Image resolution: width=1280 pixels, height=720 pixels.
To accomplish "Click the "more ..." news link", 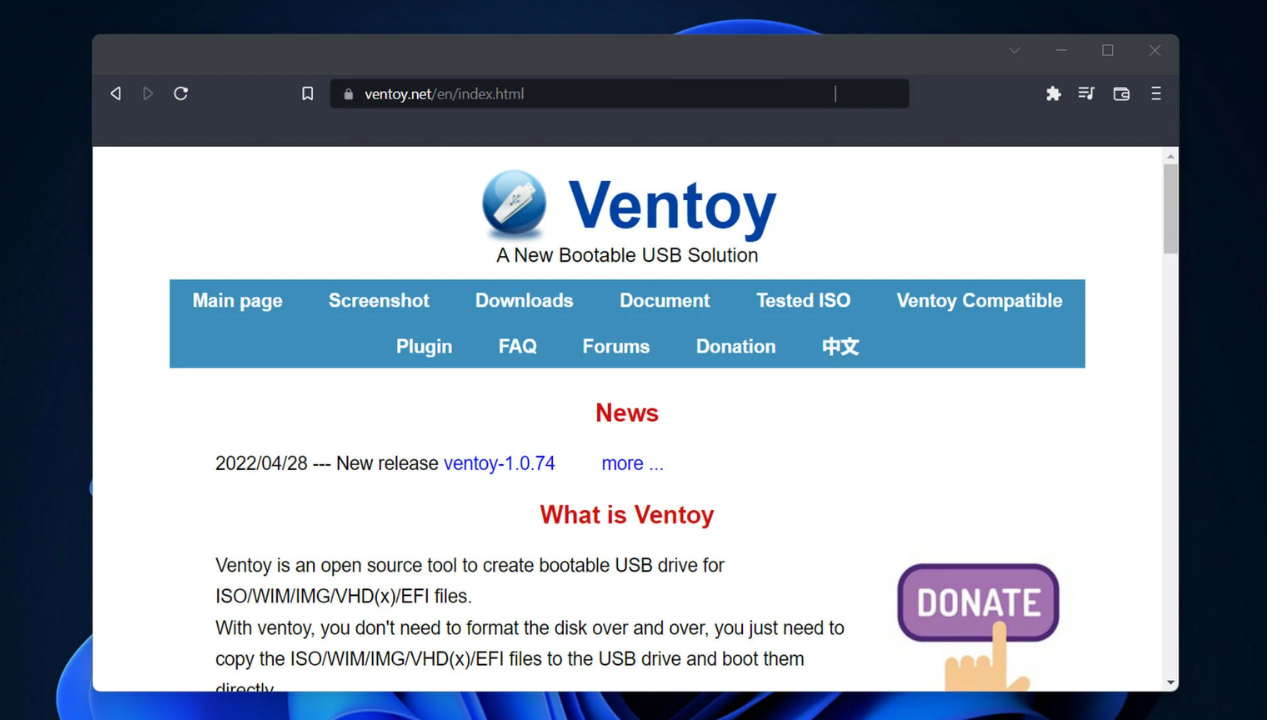I will point(632,464).
